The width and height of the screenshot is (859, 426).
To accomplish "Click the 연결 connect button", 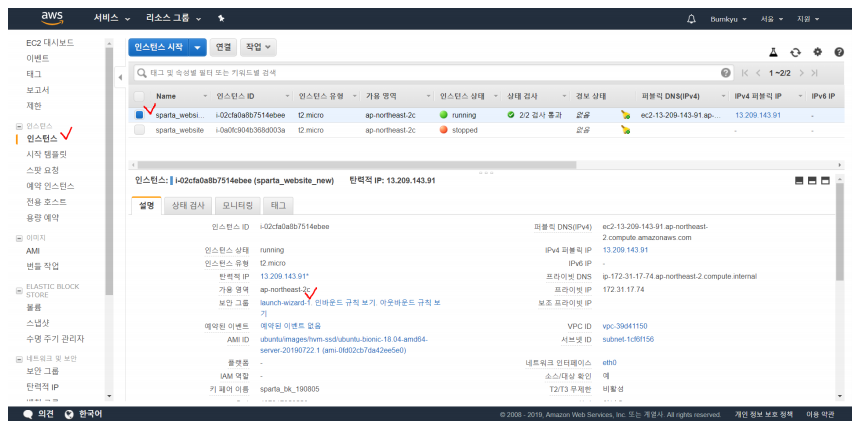I will [223, 47].
